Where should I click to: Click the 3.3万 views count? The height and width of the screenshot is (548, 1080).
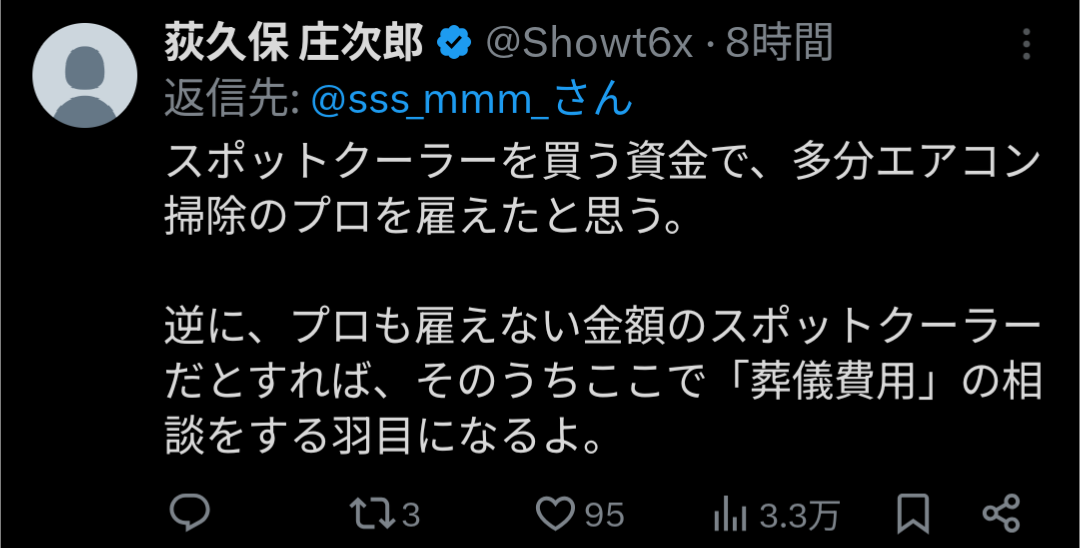click(x=799, y=515)
